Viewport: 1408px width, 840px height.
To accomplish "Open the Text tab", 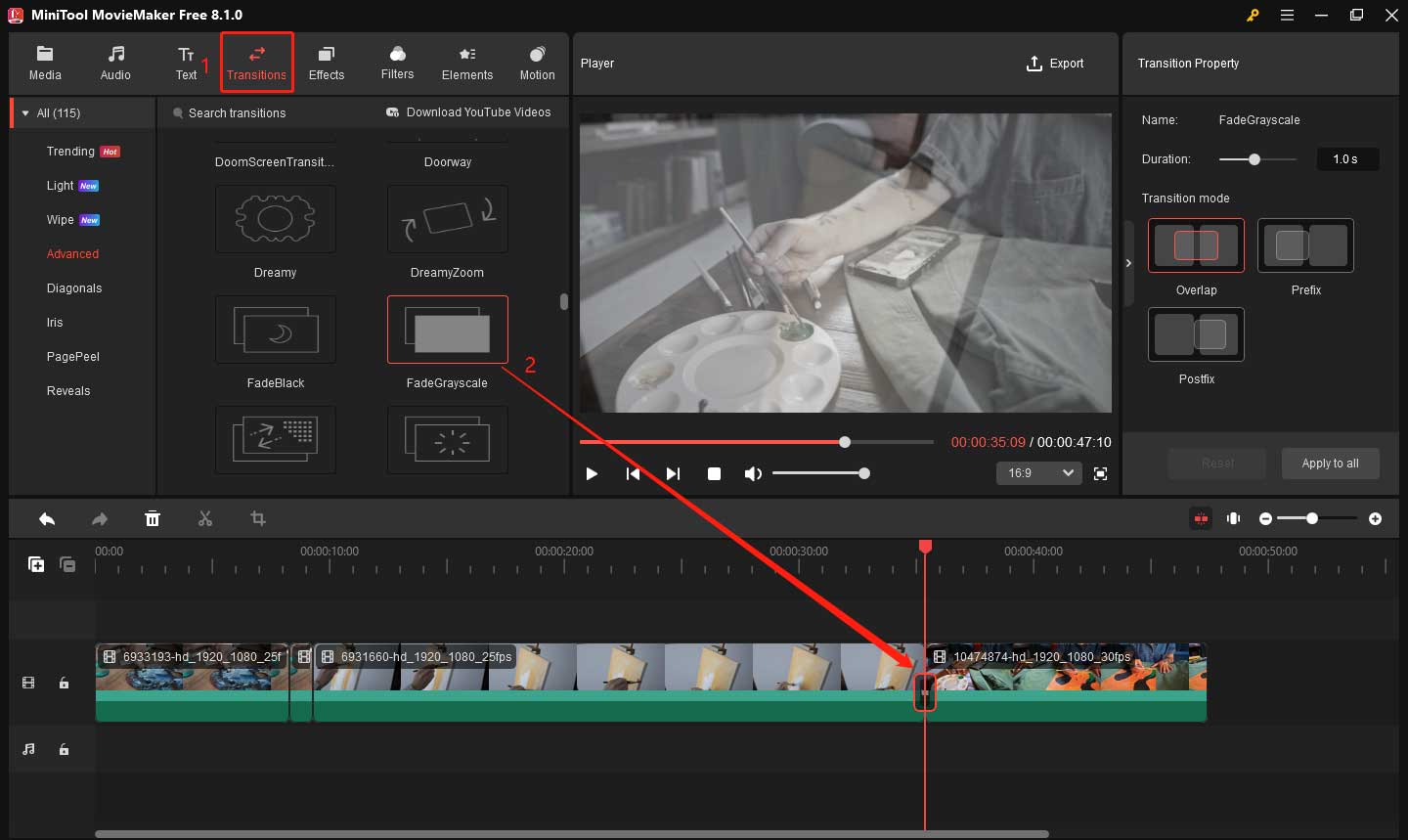I will [186, 64].
